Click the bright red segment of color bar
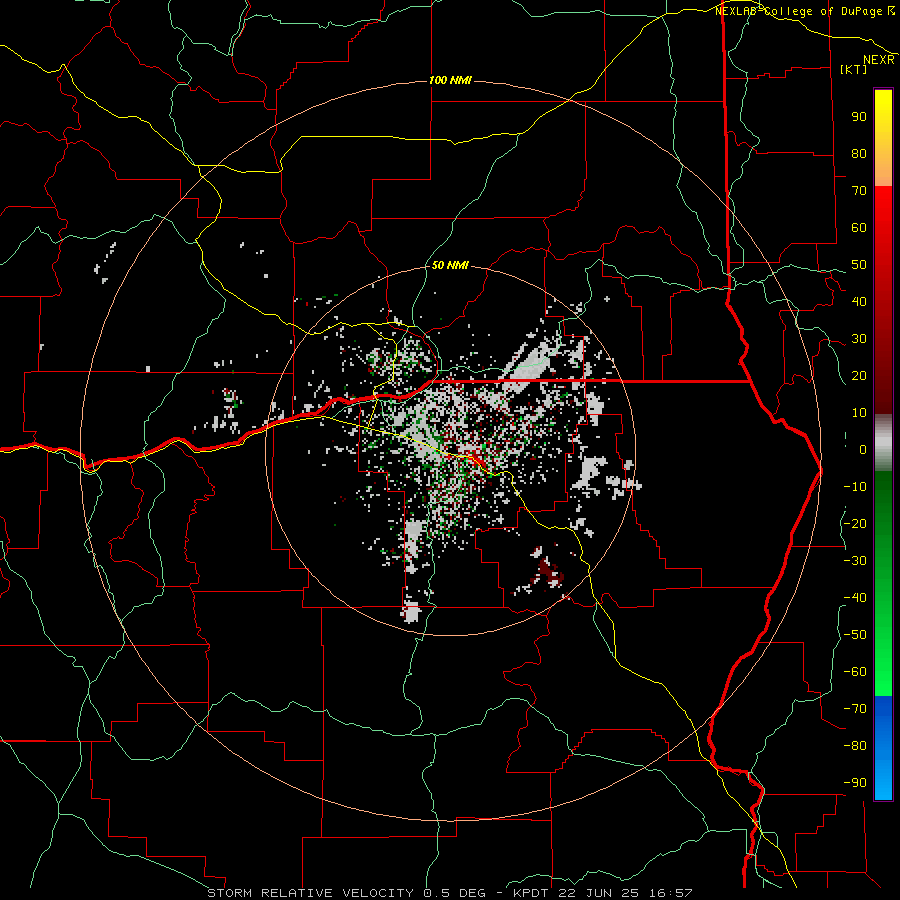This screenshot has width=900, height=900. 883,298
